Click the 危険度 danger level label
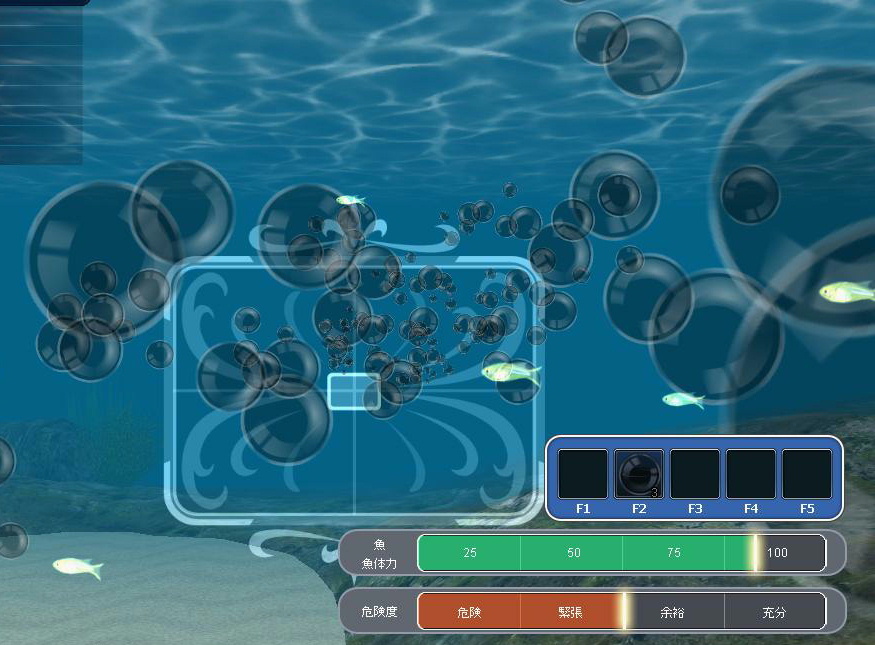 click(x=379, y=611)
